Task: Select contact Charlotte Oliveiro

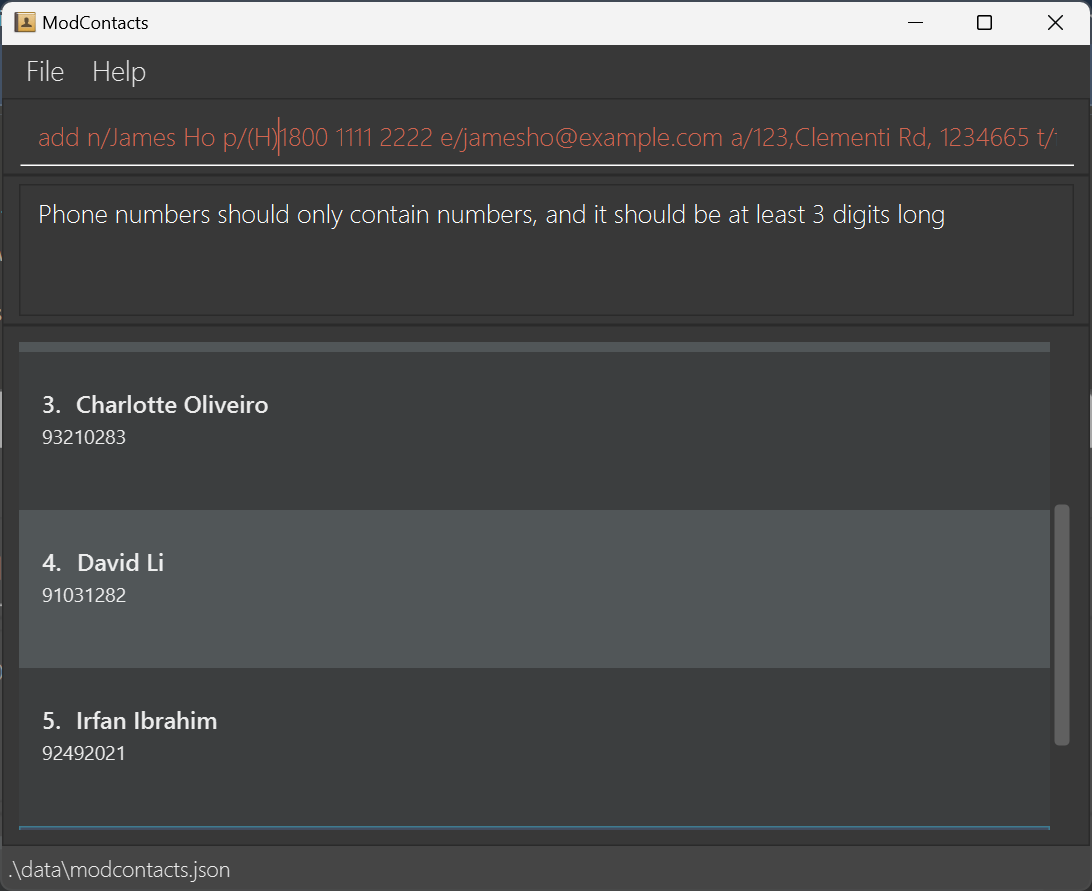Action: (x=534, y=431)
